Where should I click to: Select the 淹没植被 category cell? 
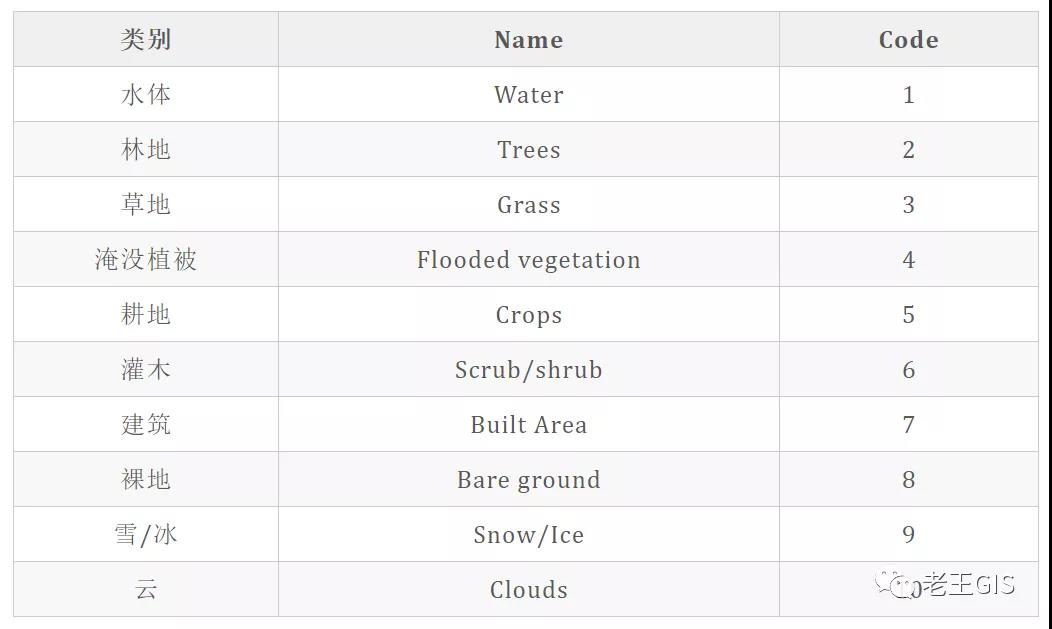point(146,260)
